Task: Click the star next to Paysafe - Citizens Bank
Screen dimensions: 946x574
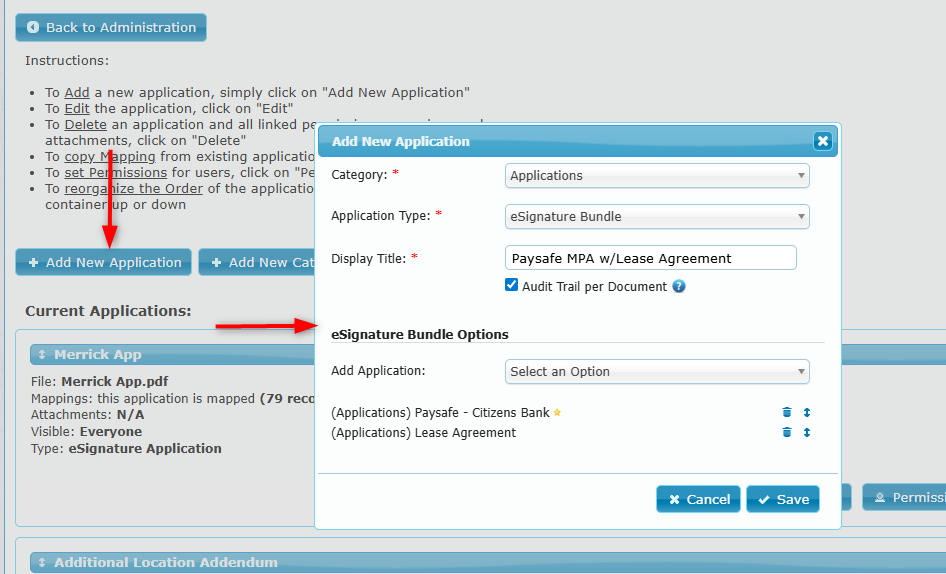Action: (x=558, y=413)
